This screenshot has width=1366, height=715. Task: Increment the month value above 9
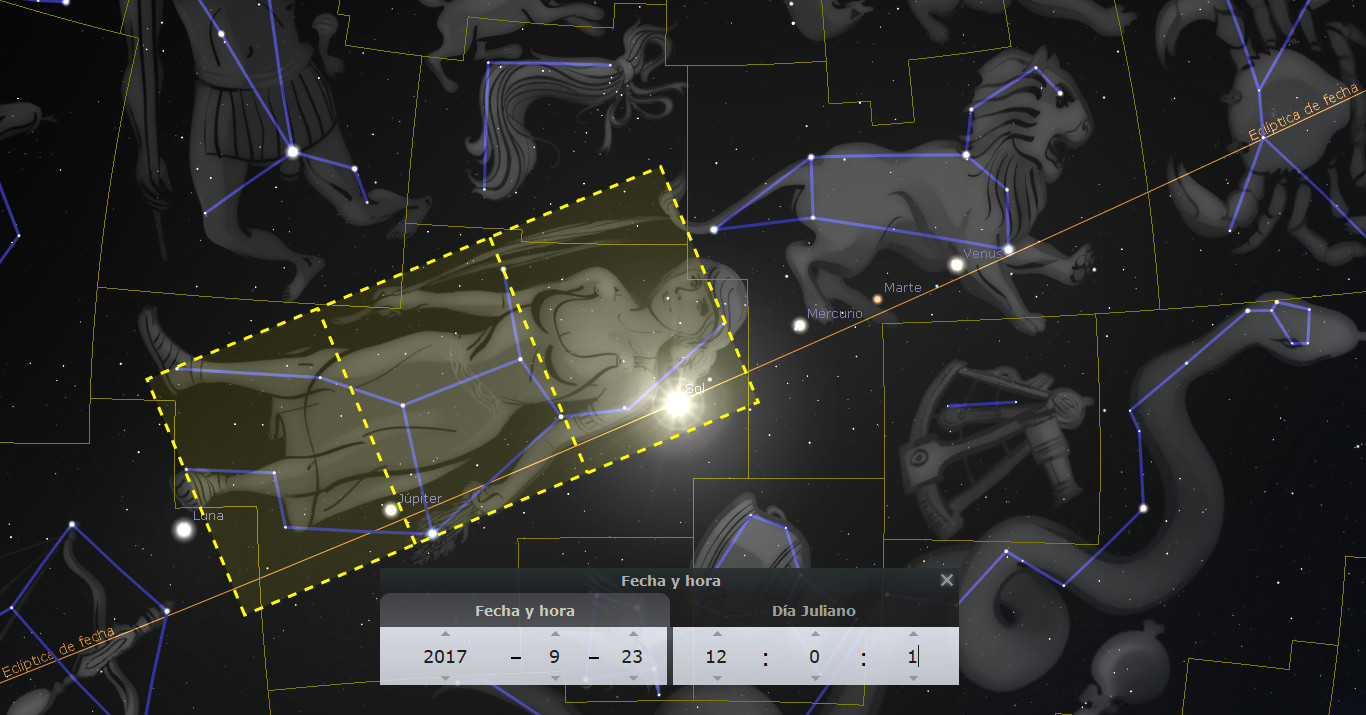(555, 634)
